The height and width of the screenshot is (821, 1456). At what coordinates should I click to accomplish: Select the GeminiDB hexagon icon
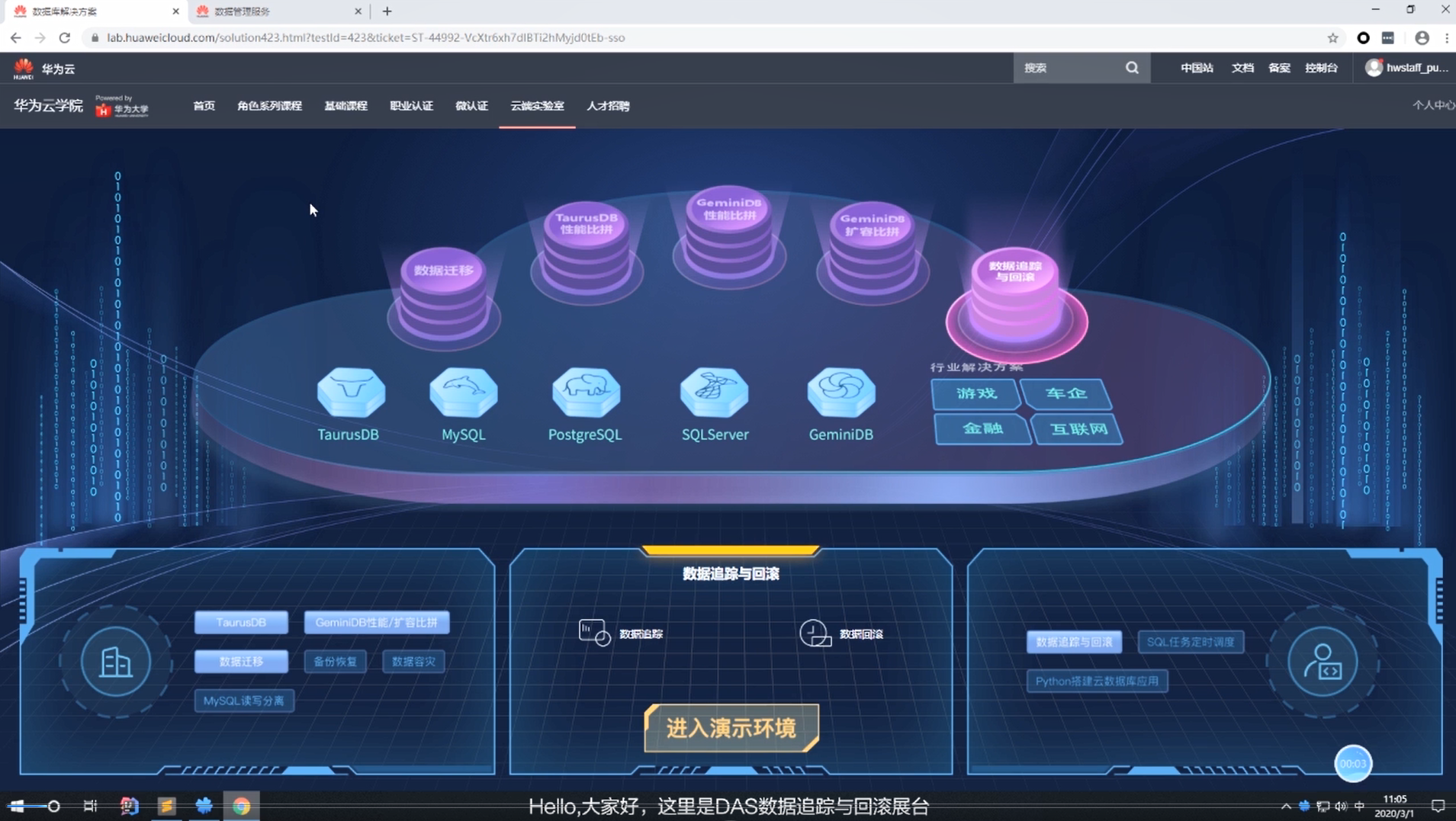pyautogui.click(x=841, y=392)
